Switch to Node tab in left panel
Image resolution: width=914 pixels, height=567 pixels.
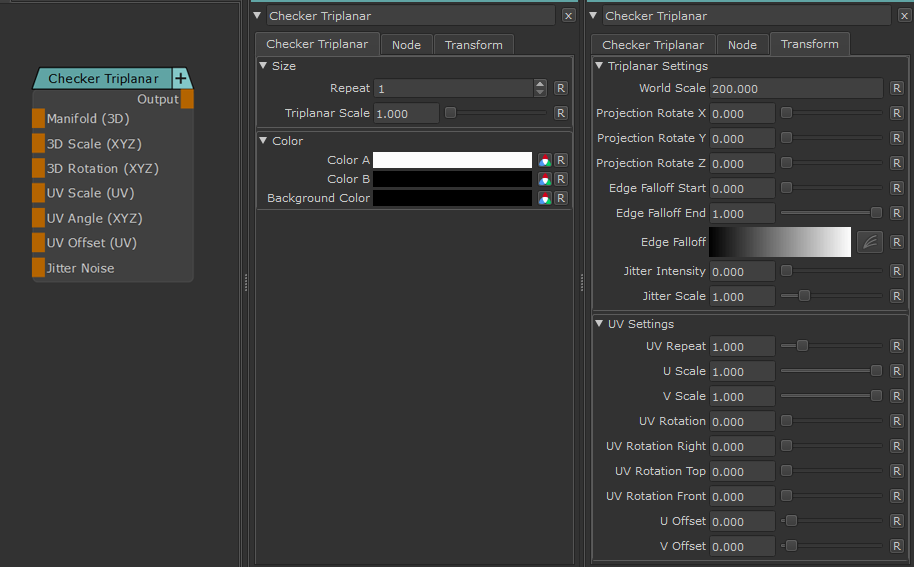(406, 45)
